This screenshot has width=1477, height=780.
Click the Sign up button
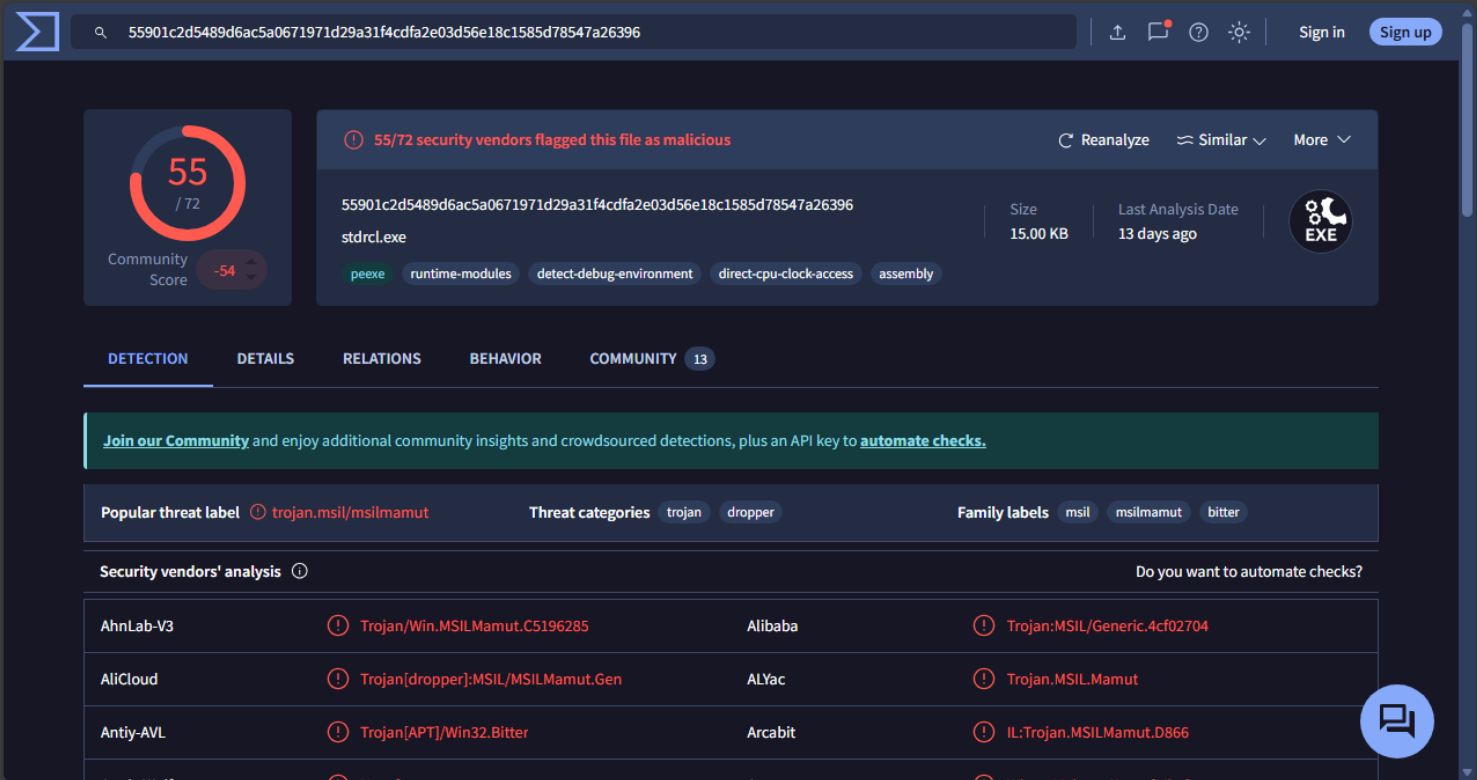point(1405,32)
